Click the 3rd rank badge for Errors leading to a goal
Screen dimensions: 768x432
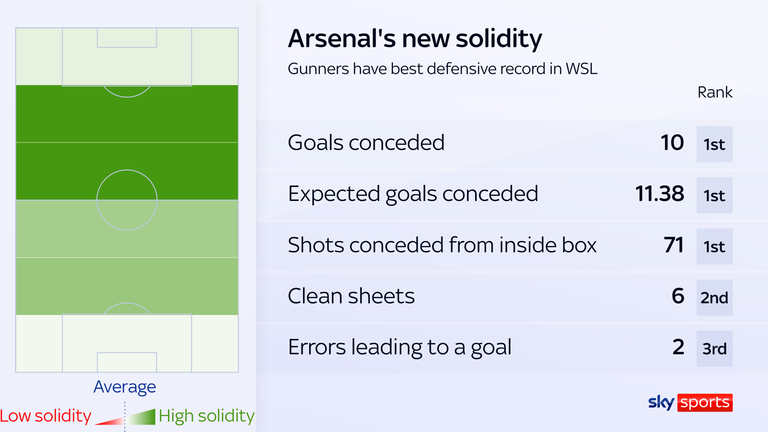[x=714, y=348]
